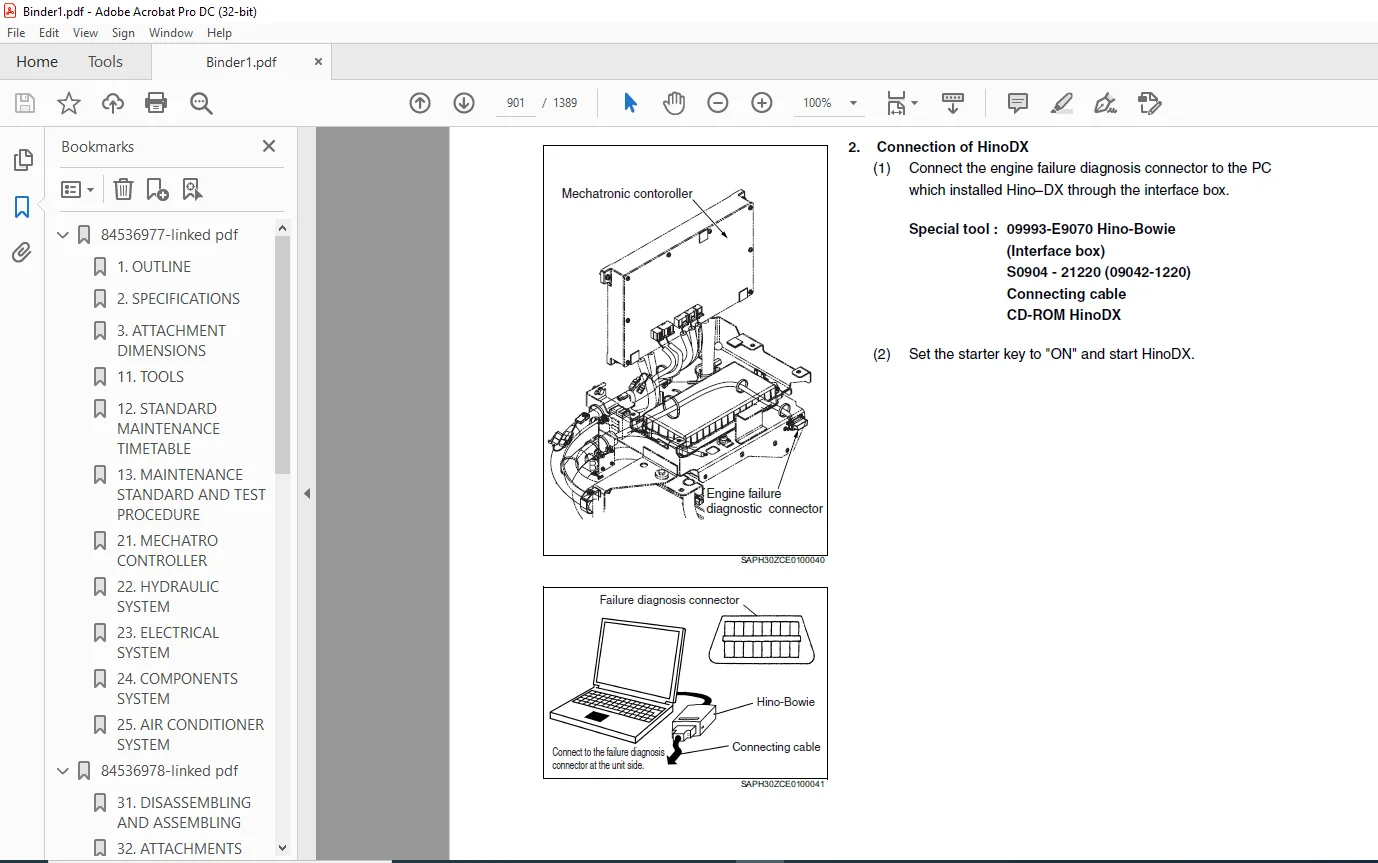Open the Edit menu

[x=49, y=33]
